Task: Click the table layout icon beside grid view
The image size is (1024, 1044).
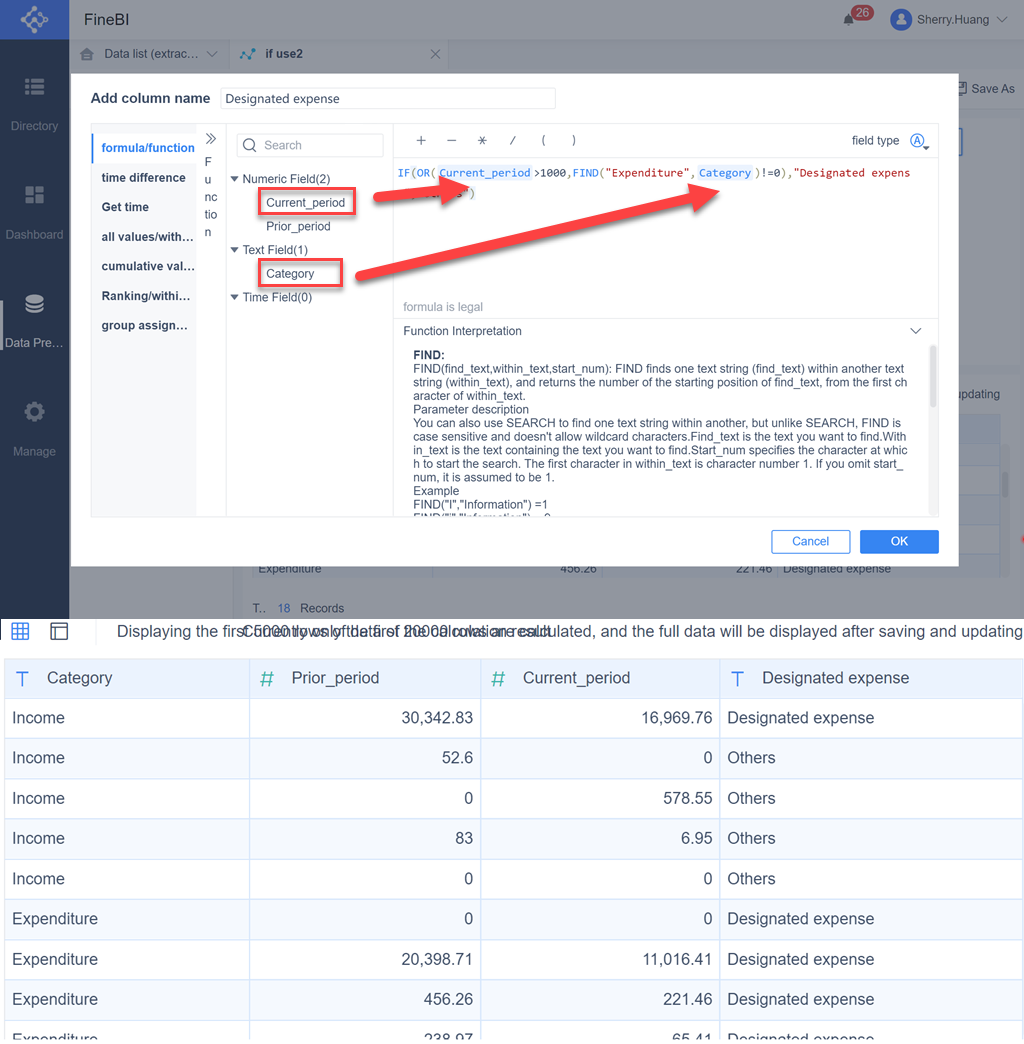Action: [58, 631]
